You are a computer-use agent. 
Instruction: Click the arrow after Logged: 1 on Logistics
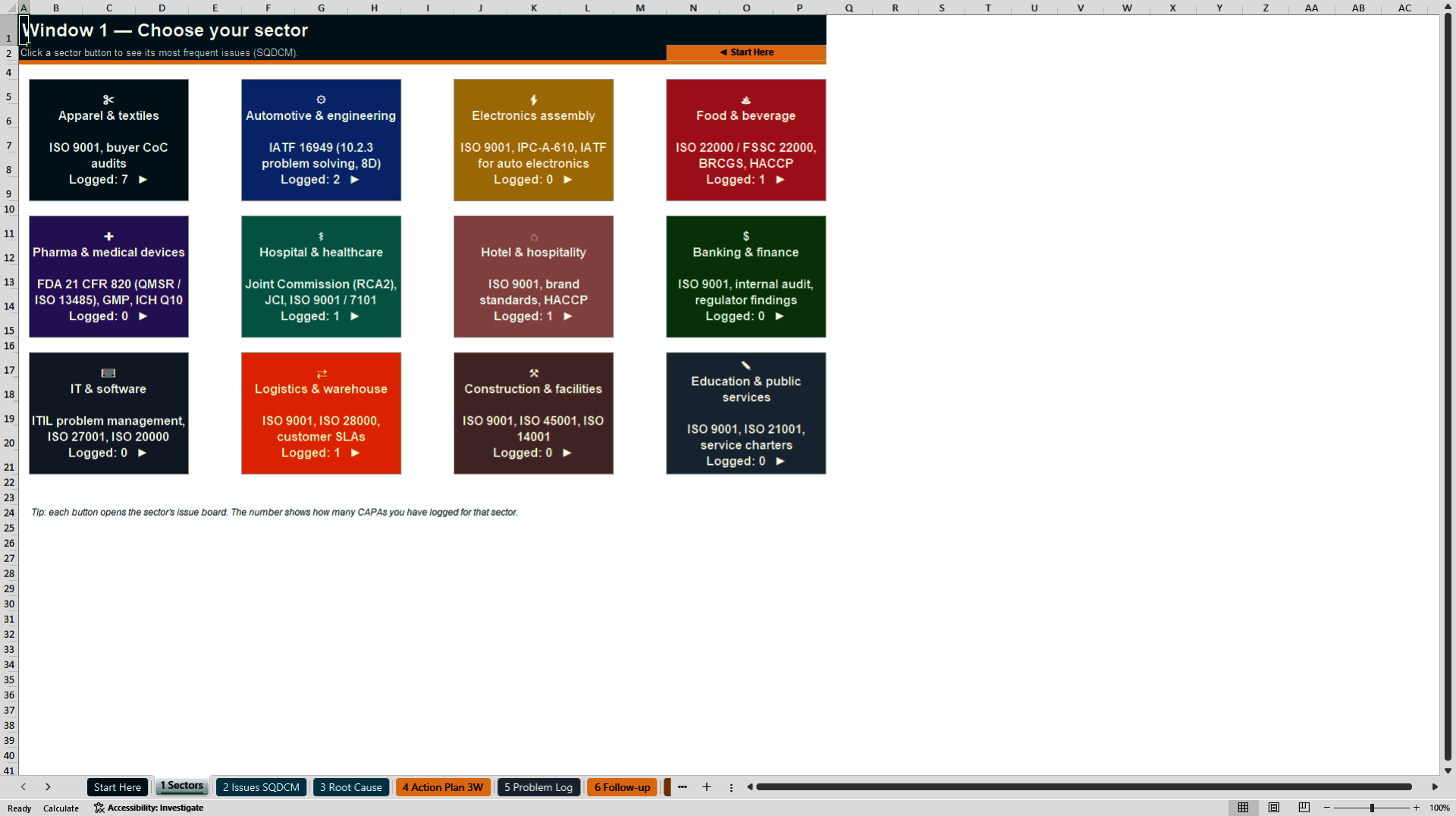[355, 453]
